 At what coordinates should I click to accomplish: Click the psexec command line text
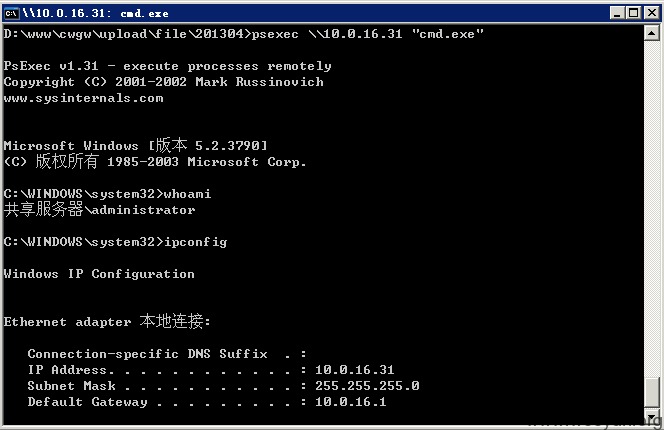pos(368,34)
